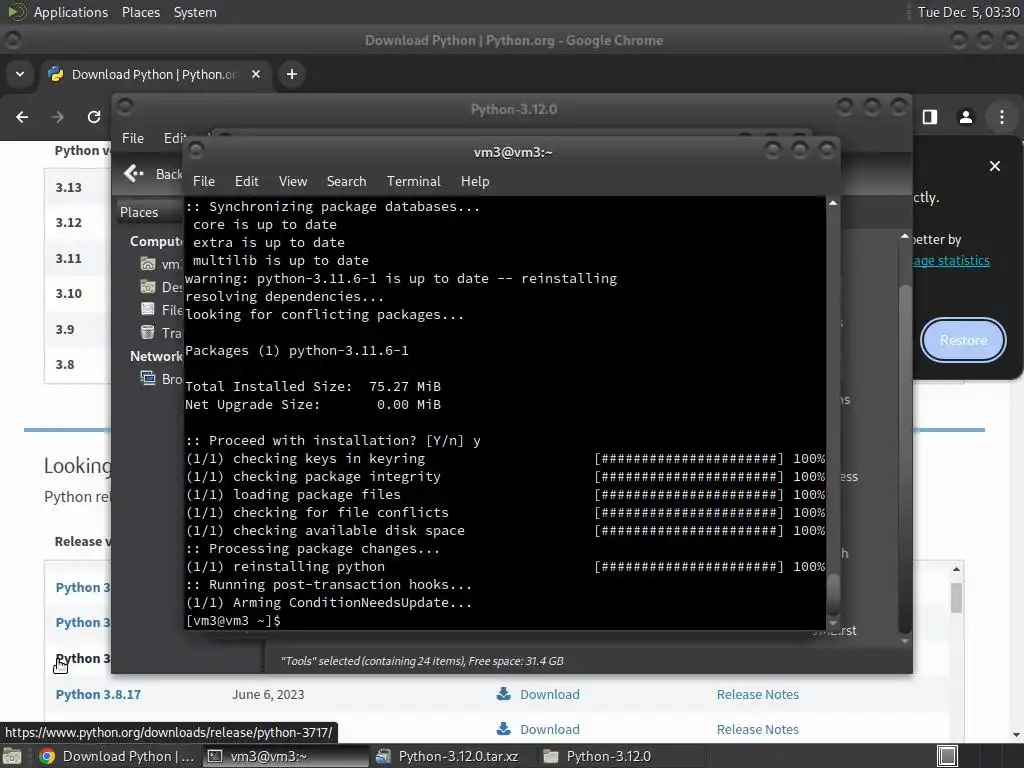Screen dimensions: 1024x768
Task: Dismiss the restore popup with X
Action: [x=995, y=166]
